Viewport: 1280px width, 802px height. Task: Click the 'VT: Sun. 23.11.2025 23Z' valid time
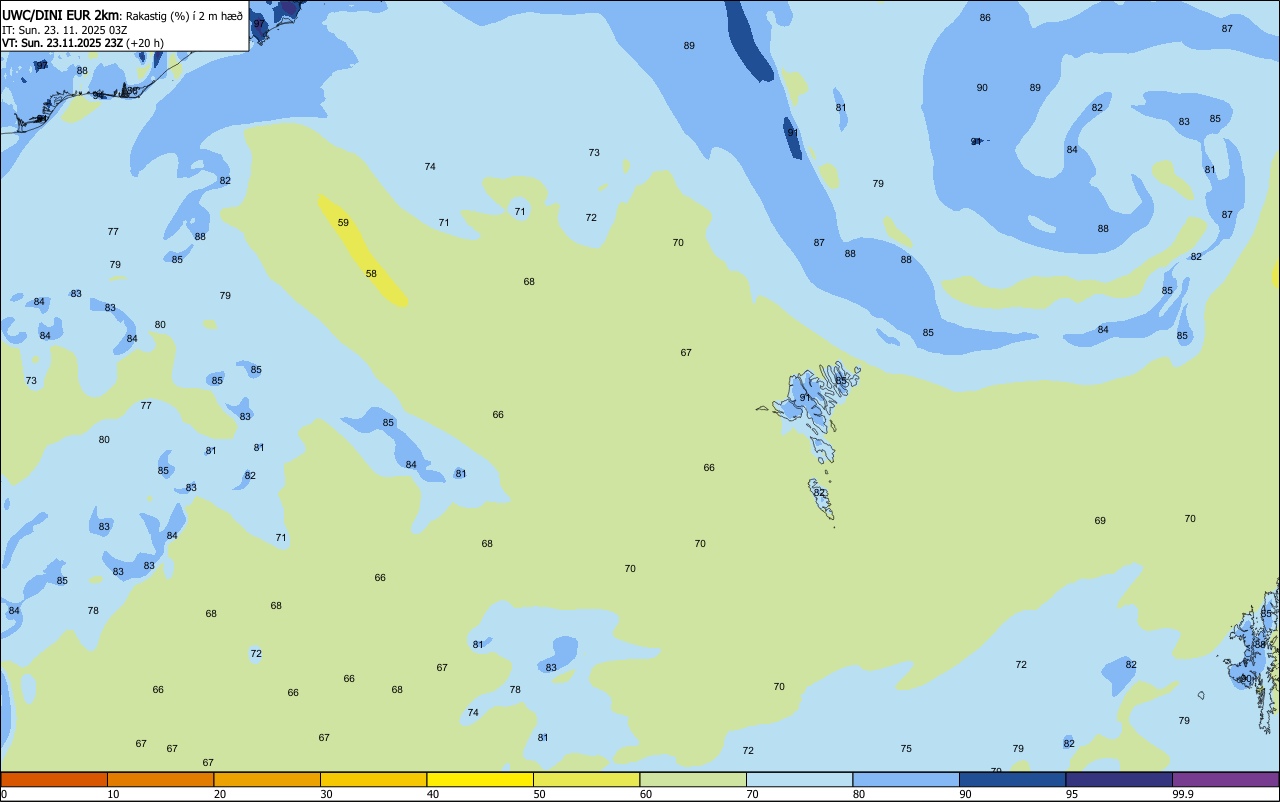coord(62,43)
